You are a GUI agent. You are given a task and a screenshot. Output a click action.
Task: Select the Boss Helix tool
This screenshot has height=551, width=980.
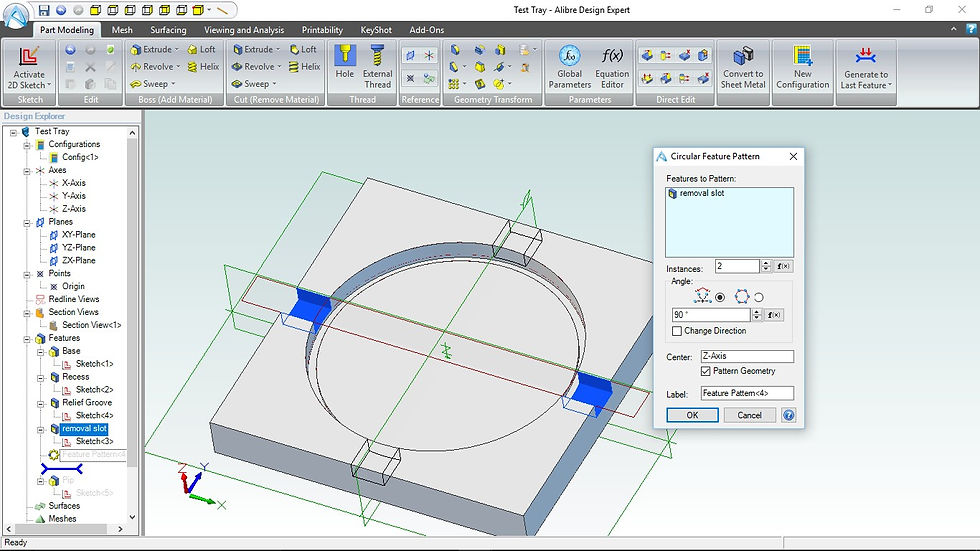(x=202, y=67)
